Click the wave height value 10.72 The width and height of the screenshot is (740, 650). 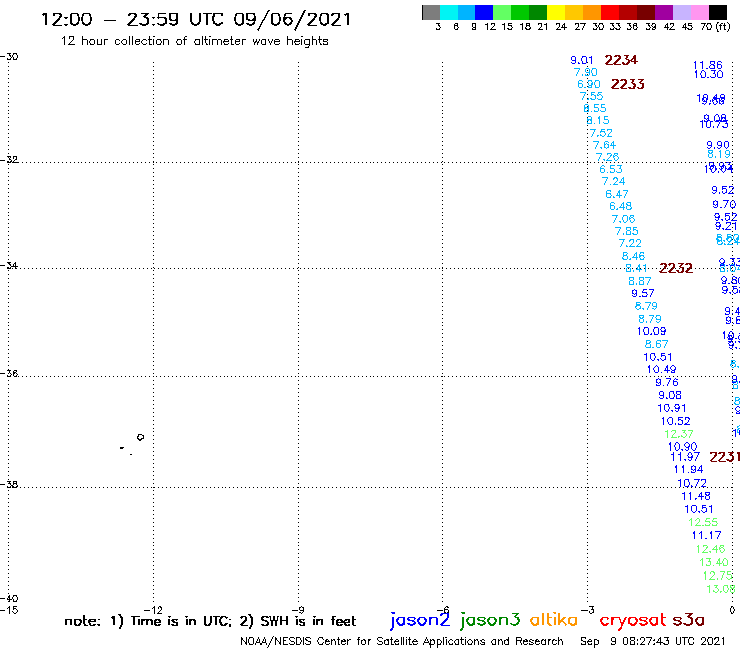coord(692,483)
